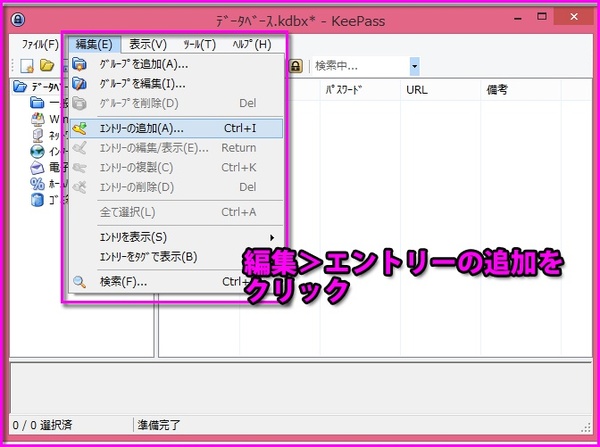Click the URL column header

pyautogui.click(x=440, y=90)
